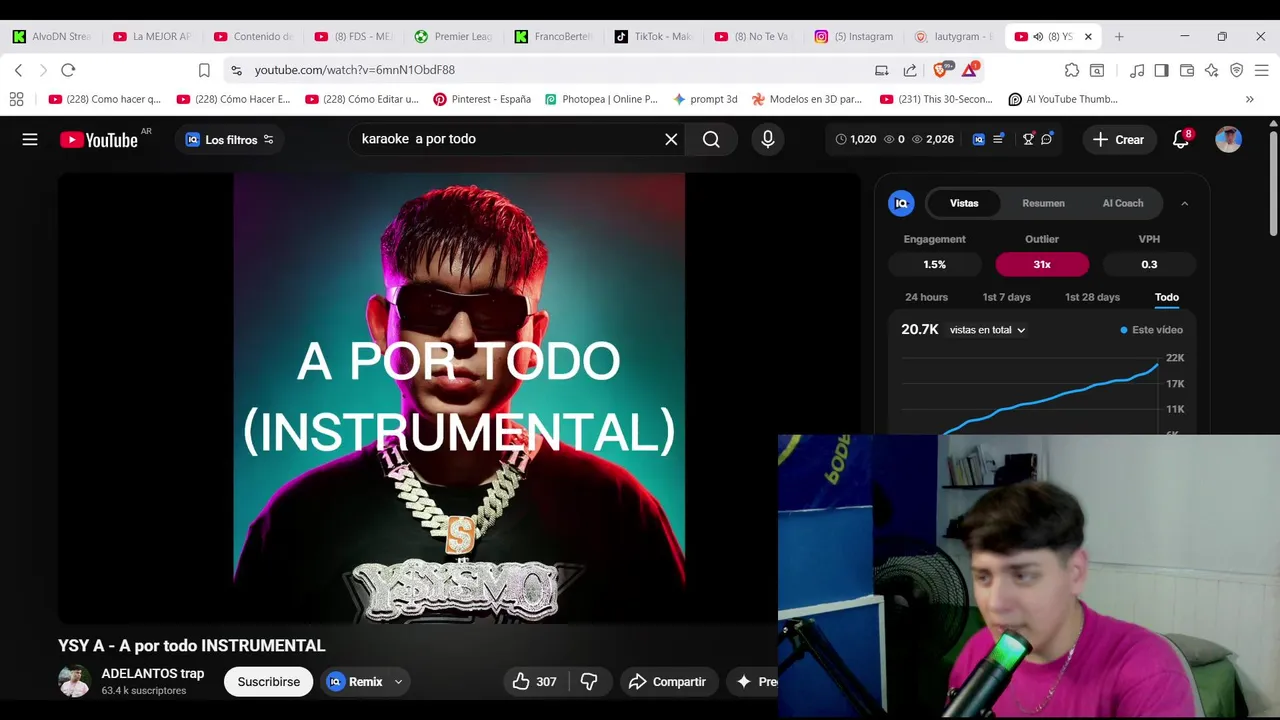Viewport: 1280px width, 720px height.
Task: Open AI YouTube Thumb... bookmark
Action: (x=1063, y=99)
